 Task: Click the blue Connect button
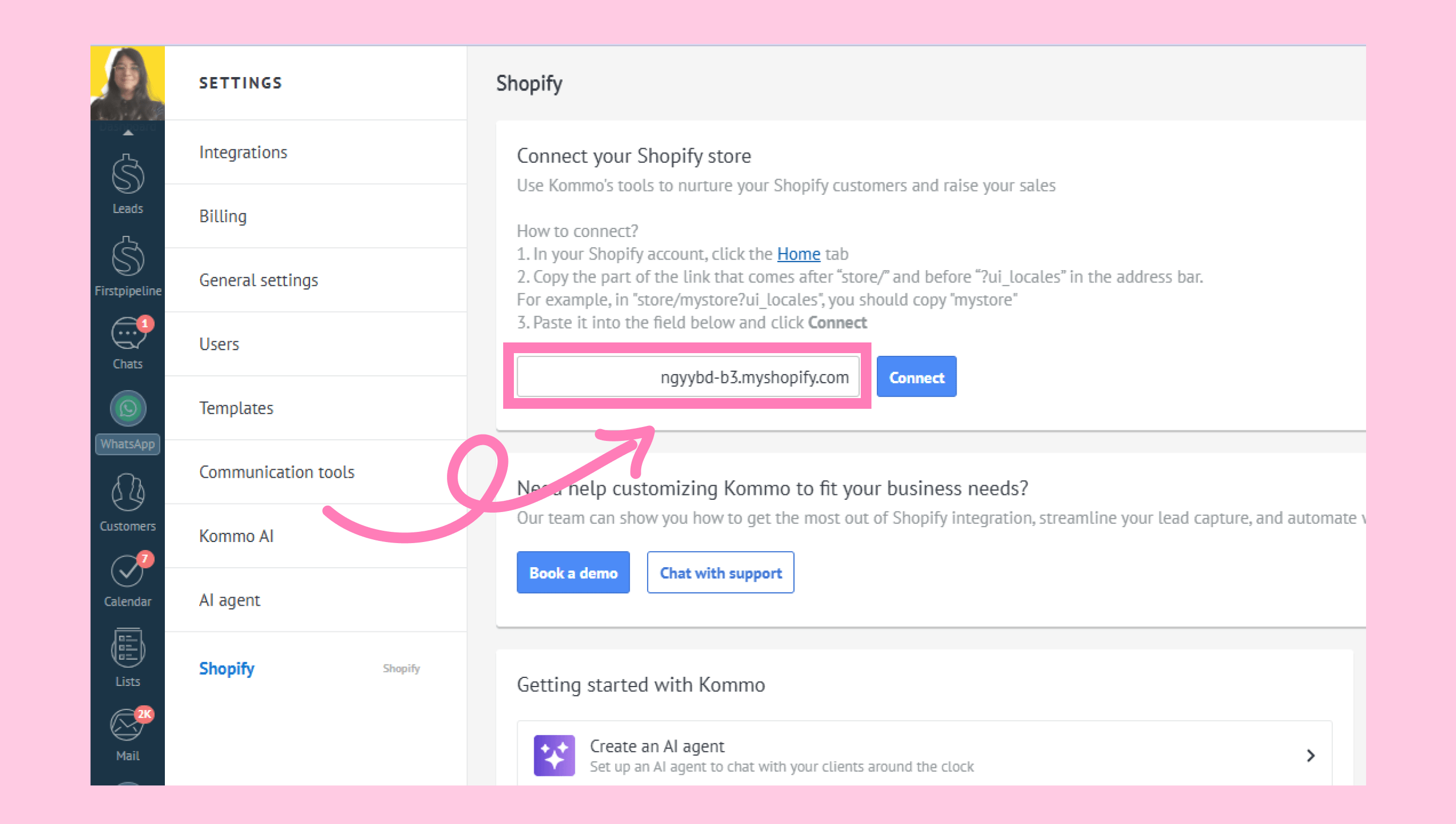(x=916, y=377)
